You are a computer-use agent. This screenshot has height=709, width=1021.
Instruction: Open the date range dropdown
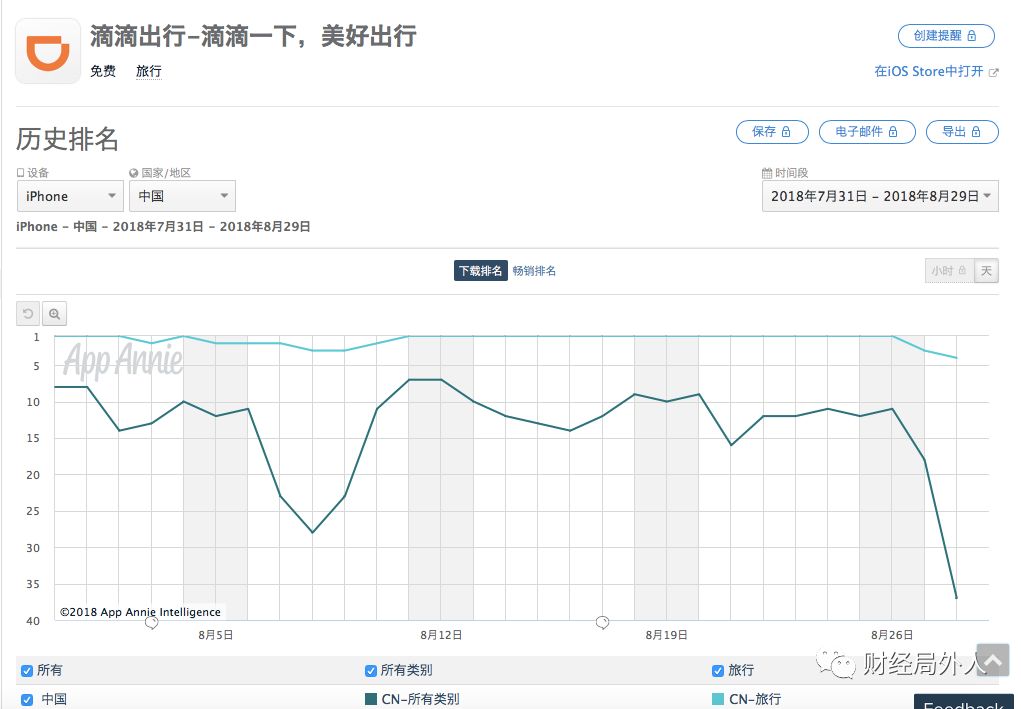point(880,196)
